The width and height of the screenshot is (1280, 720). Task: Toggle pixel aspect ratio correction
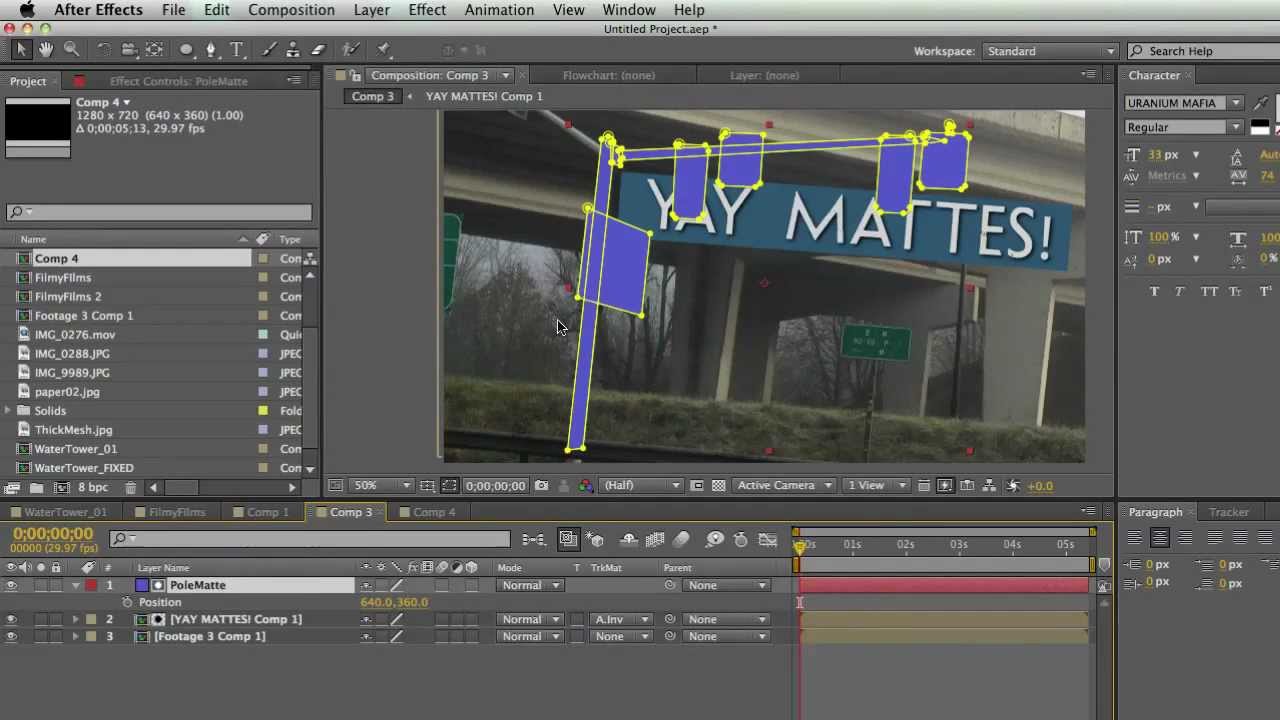pyautogui.click(x=923, y=486)
